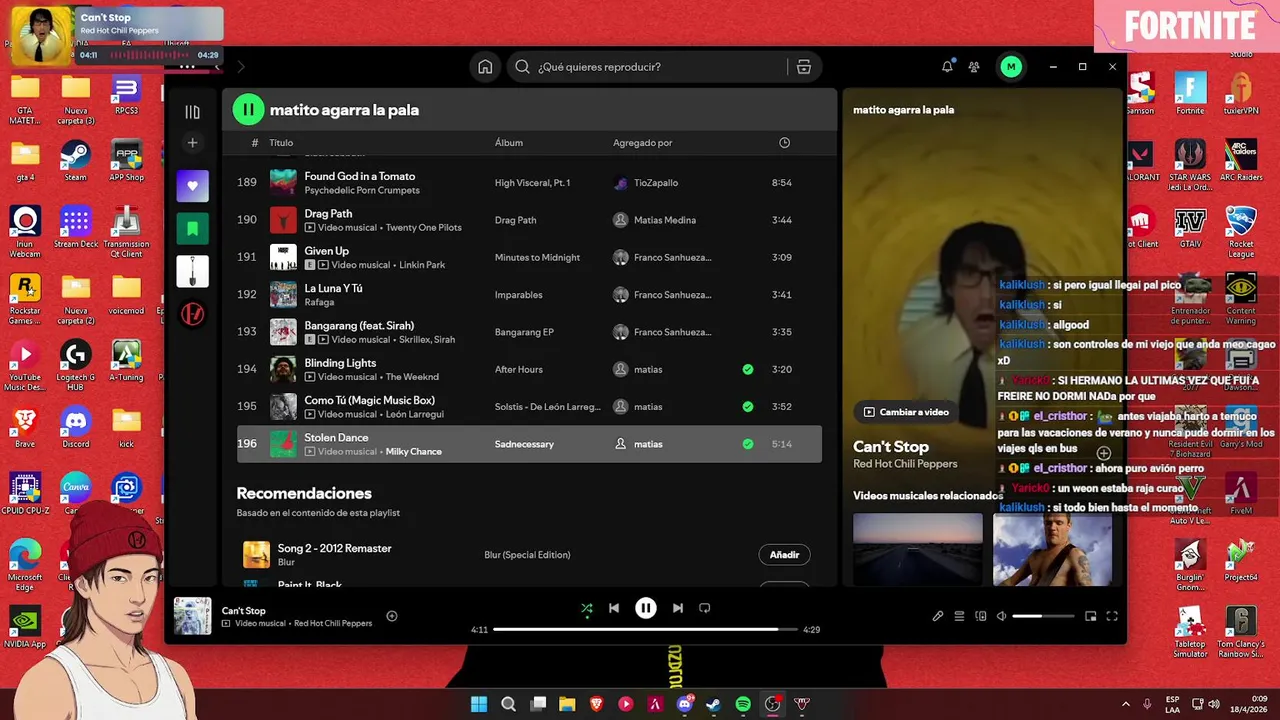Screen dimensions: 1280x720
Task: Open Steam from the taskbar
Action: [x=713, y=704]
